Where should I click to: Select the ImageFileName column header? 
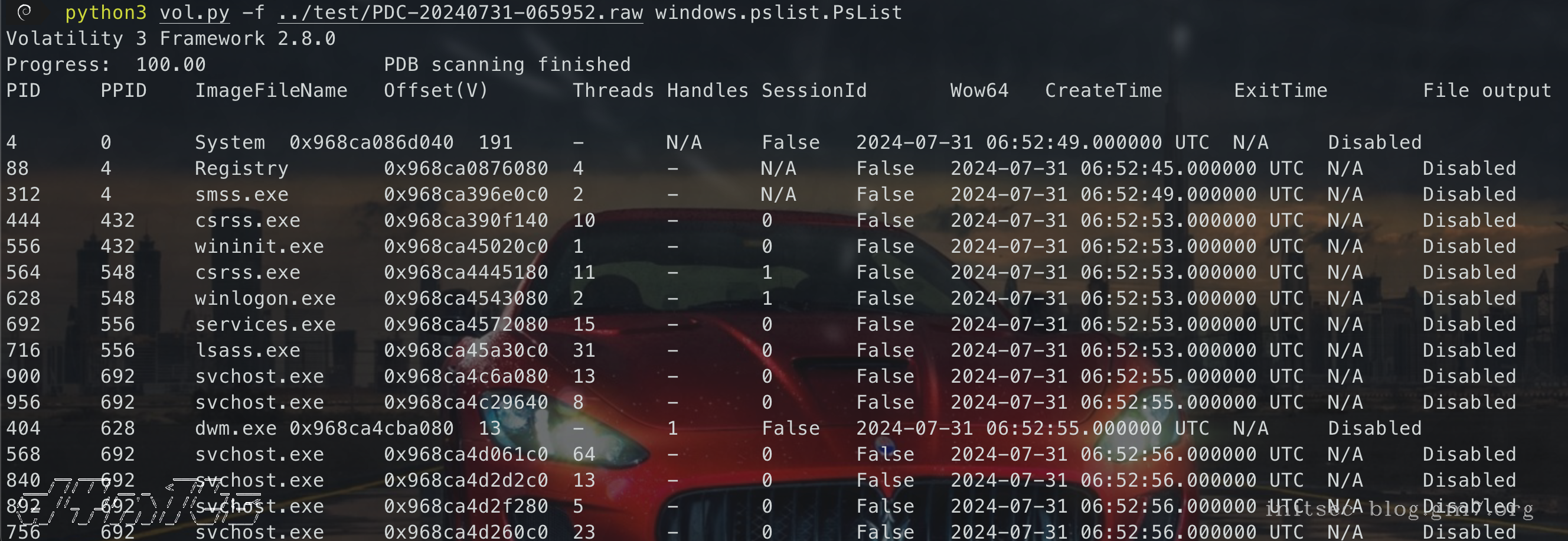(x=271, y=91)
